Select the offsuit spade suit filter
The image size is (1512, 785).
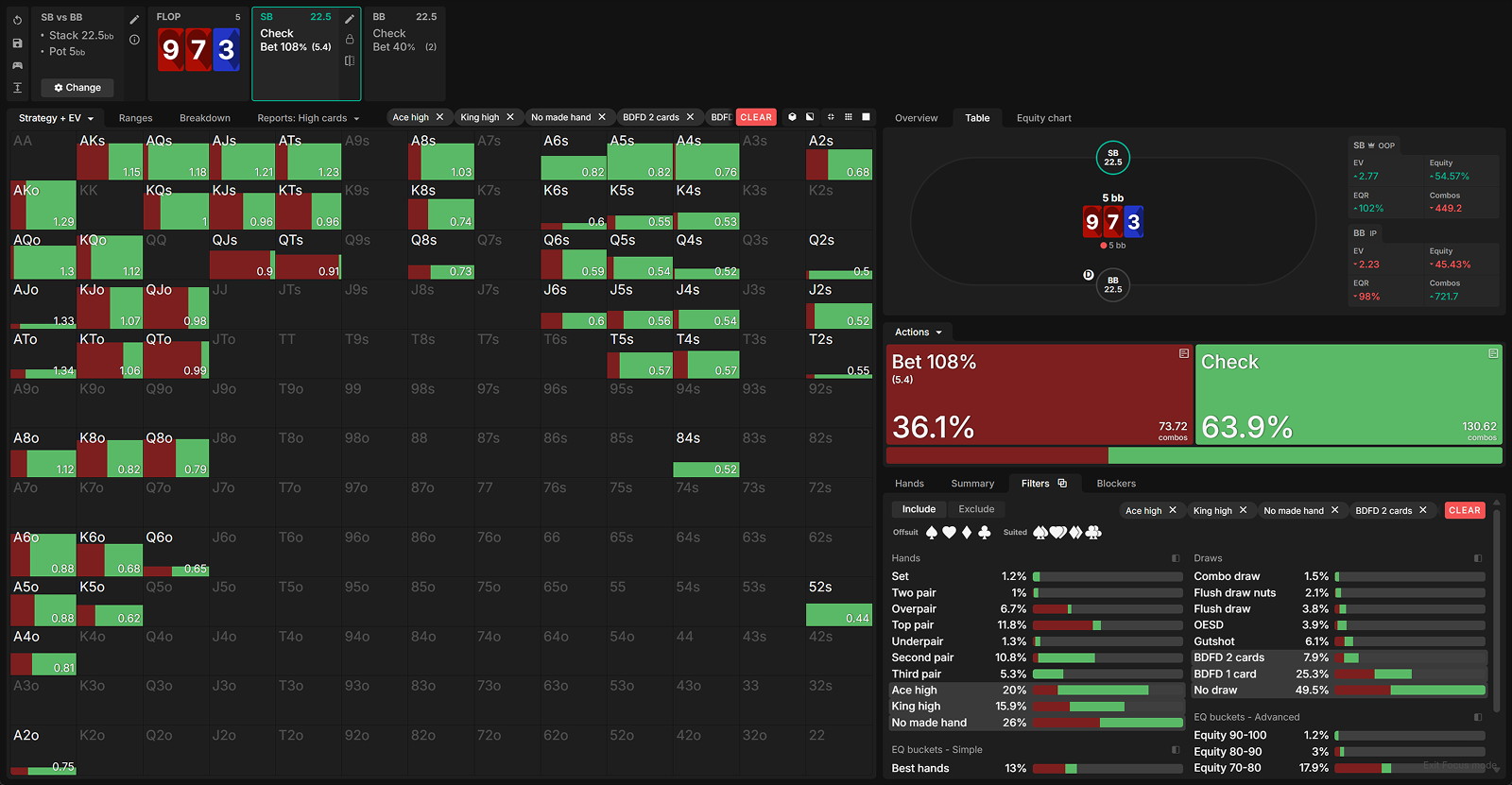(932, 533)
